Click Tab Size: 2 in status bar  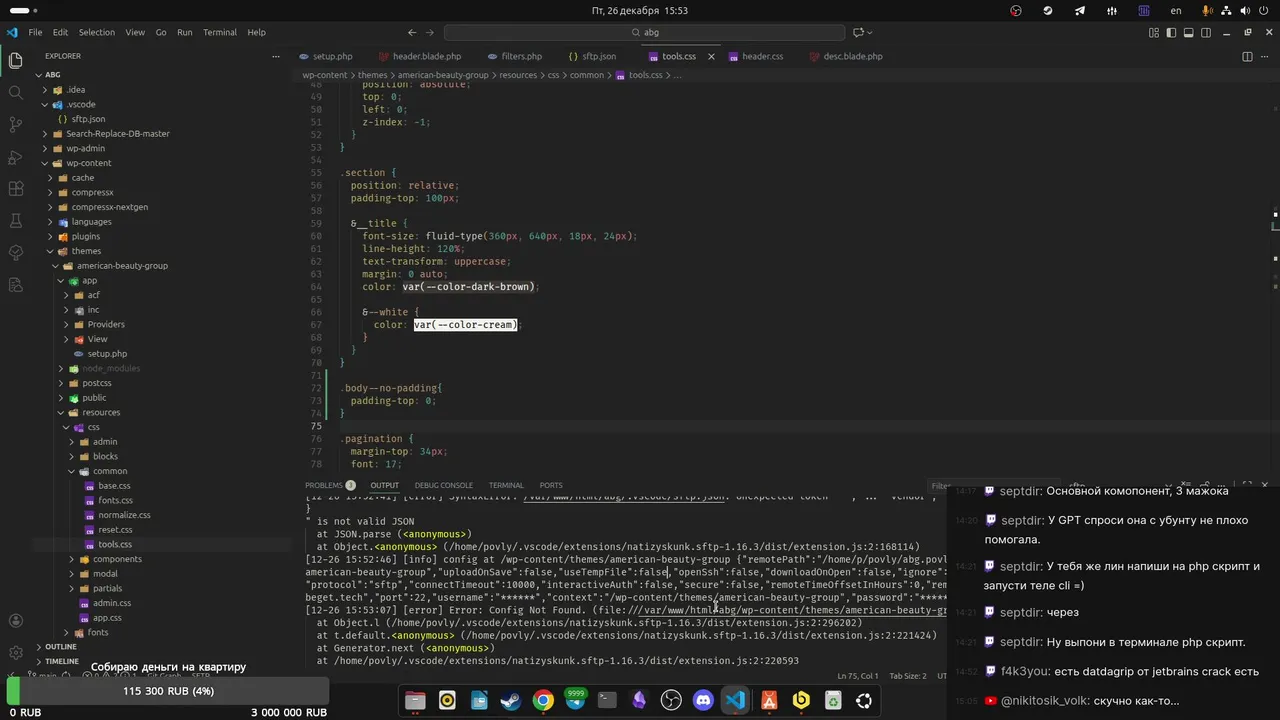[x=908, y=676]
